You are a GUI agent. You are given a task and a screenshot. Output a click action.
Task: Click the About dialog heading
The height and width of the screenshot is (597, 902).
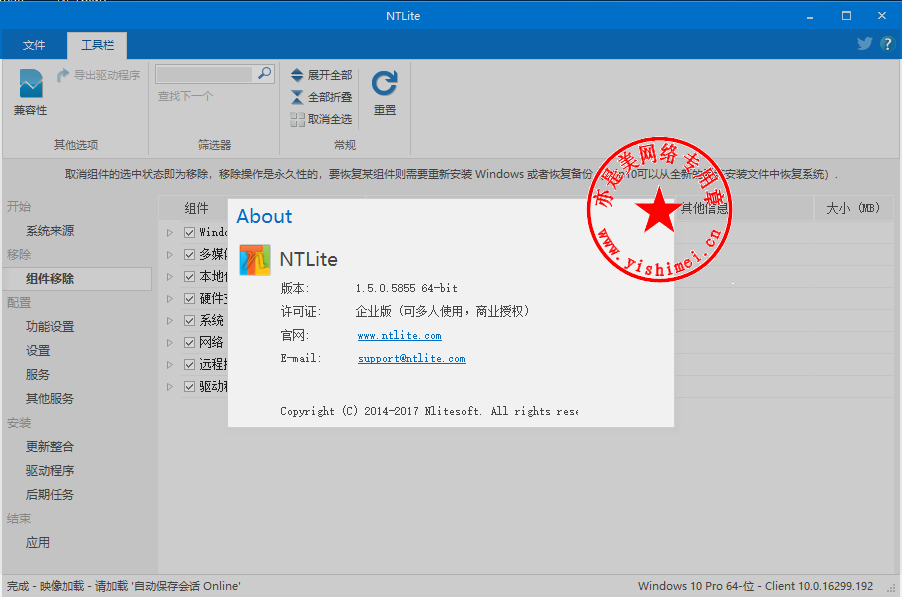(264, 217)
